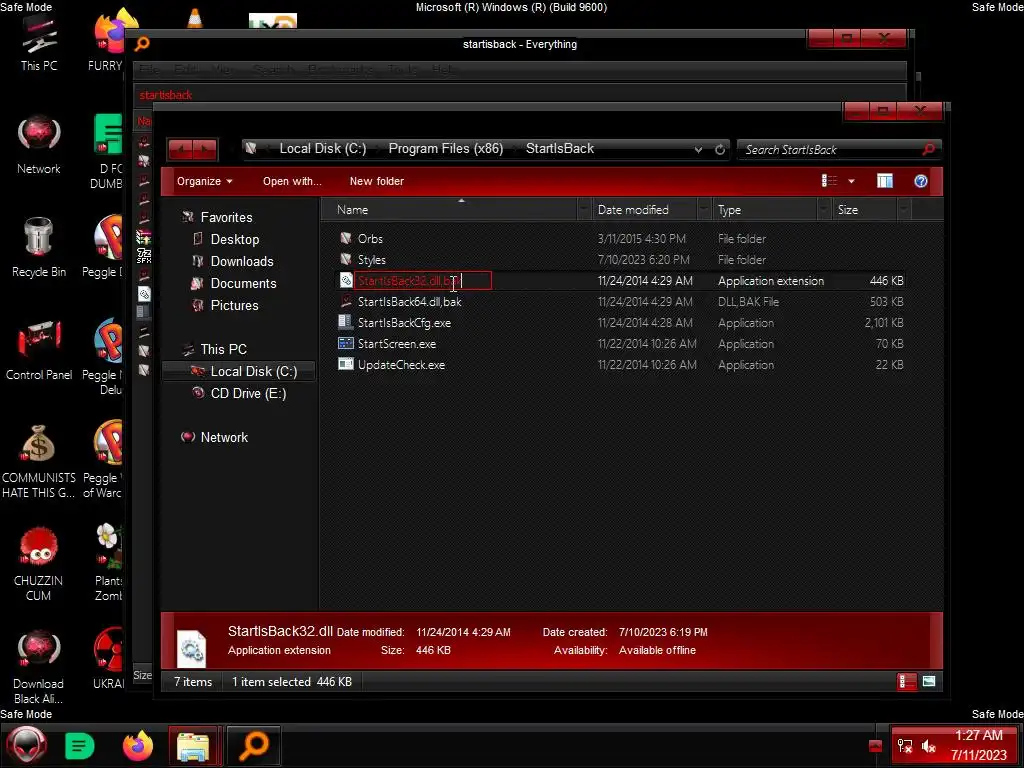Viewport: 1024px width, 768px height.
Task: Select CD Drive (E:) in navigation pane
Action: [248, 393]
